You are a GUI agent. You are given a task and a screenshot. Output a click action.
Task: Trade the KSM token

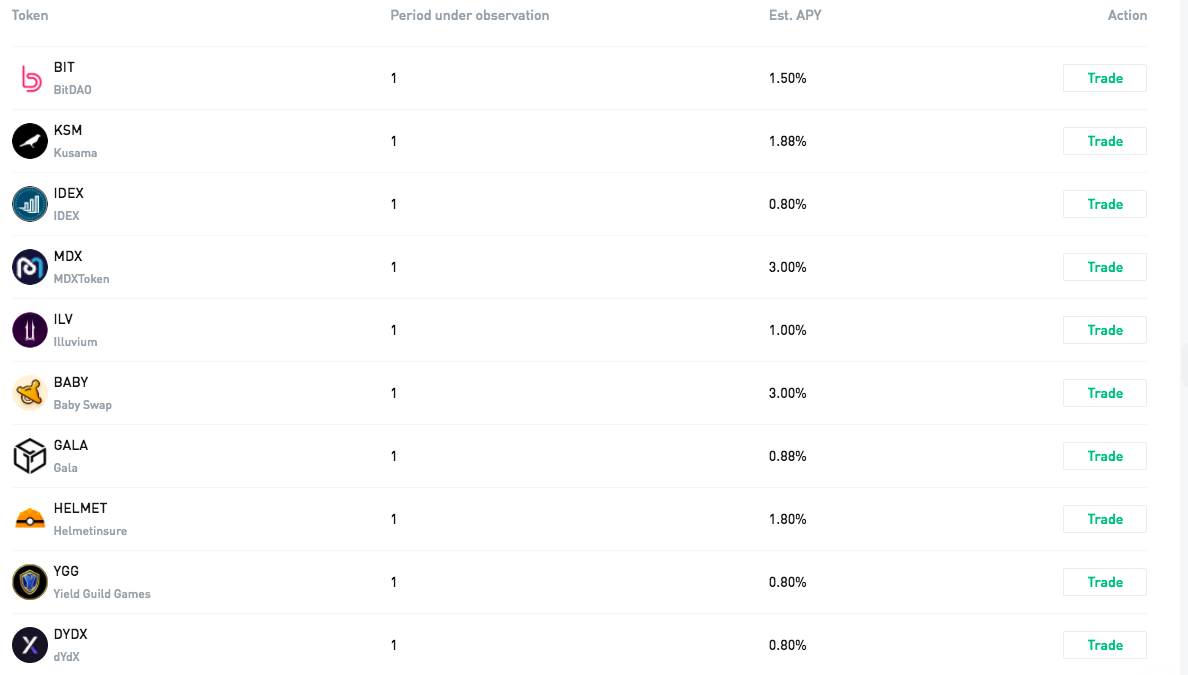1105,141
